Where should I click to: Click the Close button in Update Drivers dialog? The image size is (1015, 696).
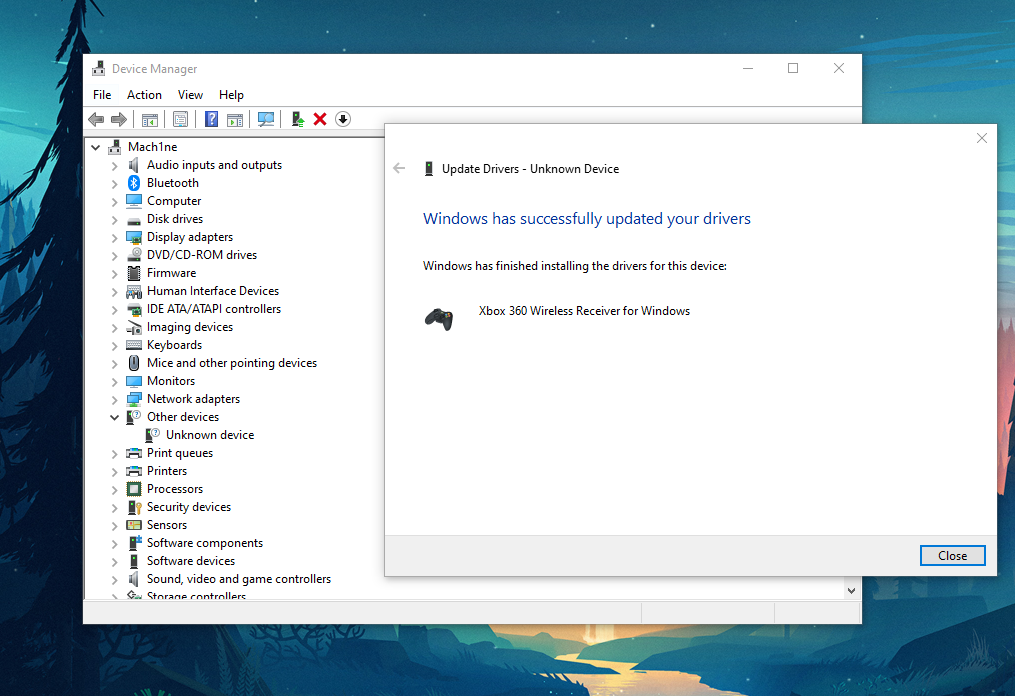(x=952, y=556)
